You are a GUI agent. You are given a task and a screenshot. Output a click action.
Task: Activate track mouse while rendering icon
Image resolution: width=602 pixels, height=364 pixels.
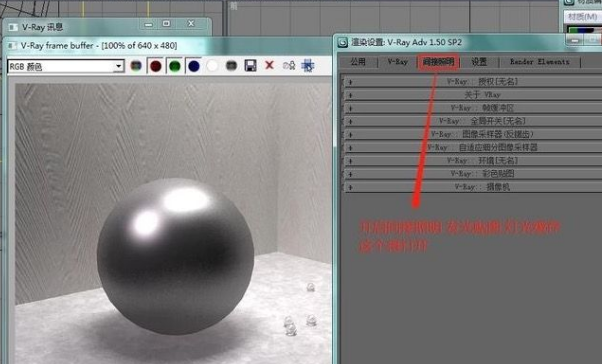pyautogui.click(x=308, y=66)
